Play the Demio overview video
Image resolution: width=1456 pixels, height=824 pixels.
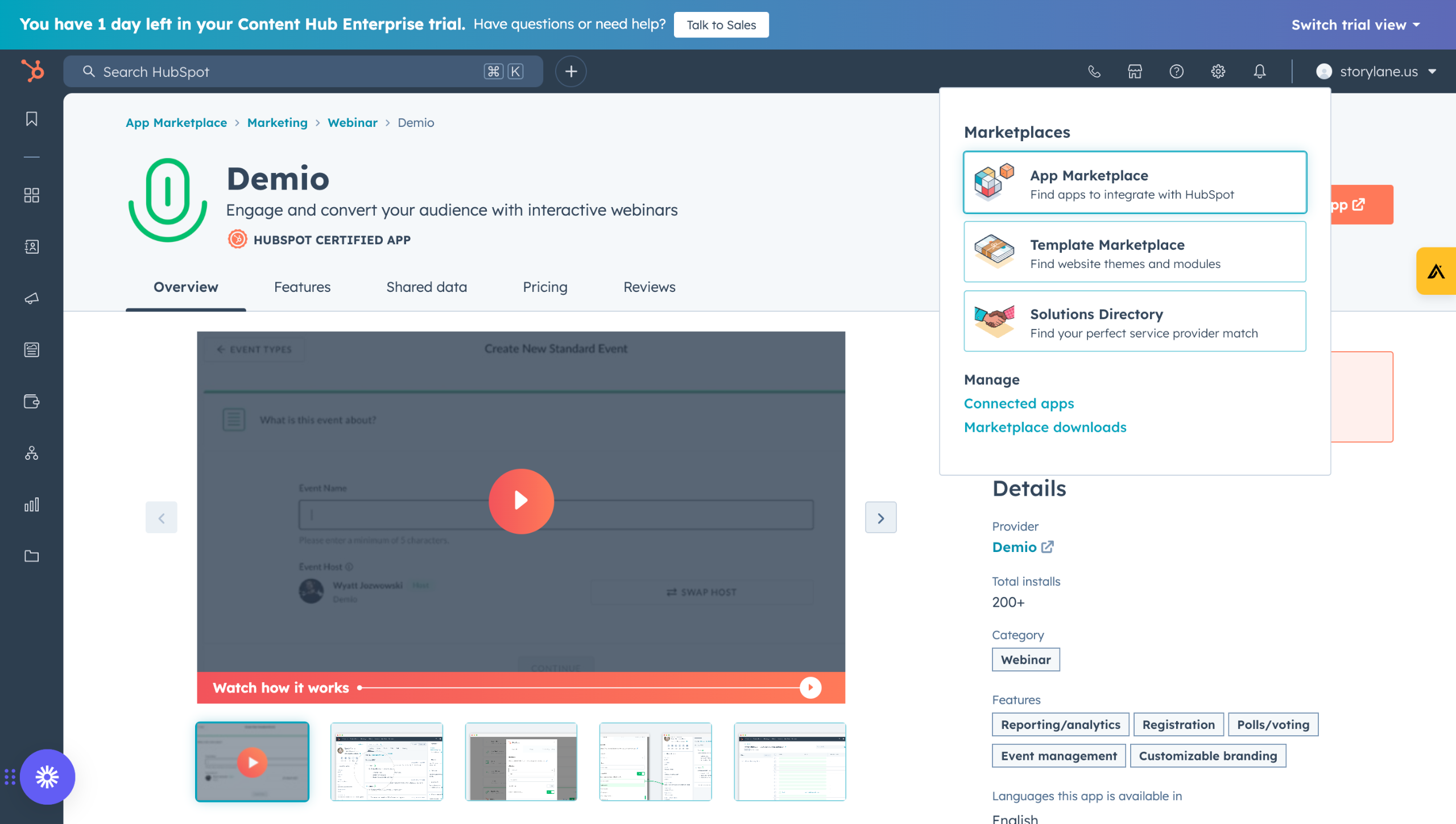521,501
